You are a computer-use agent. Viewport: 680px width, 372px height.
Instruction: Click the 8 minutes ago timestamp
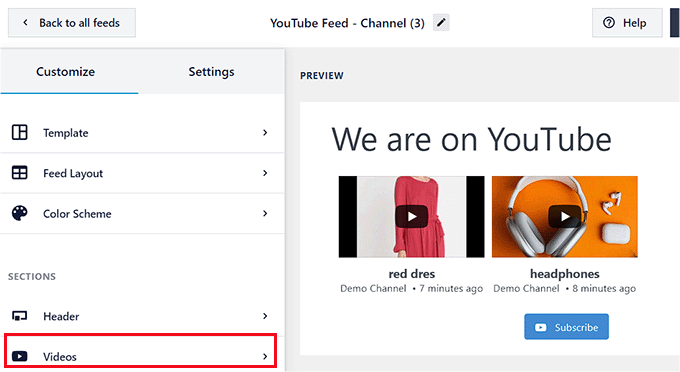point(604,288)
